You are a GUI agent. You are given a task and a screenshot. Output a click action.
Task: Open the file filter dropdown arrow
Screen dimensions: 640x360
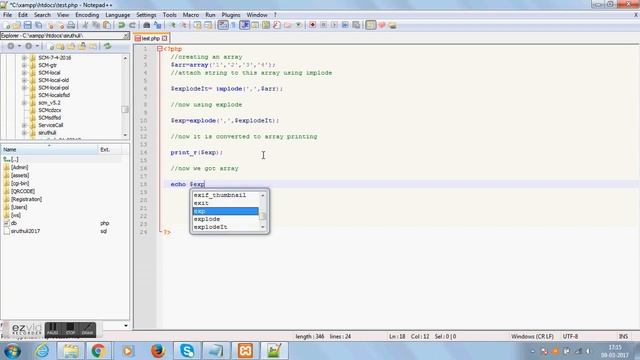[x=126, y=326]
